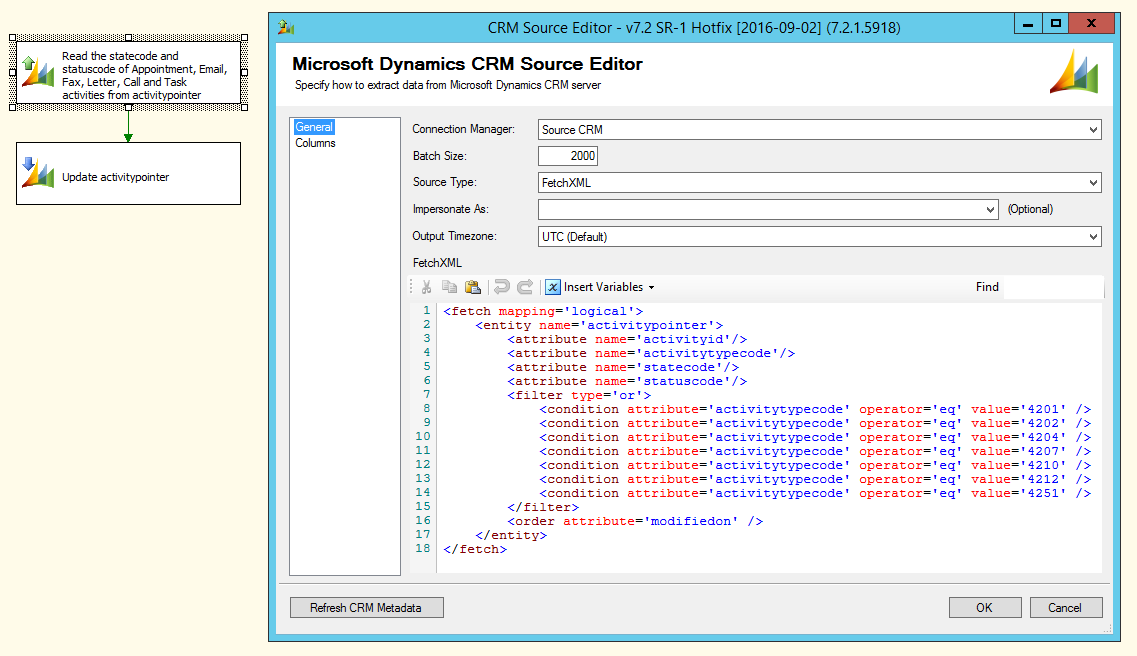Click the attribute name='activityid' line
1137x656 pixels.
click(x=627, y=339)
